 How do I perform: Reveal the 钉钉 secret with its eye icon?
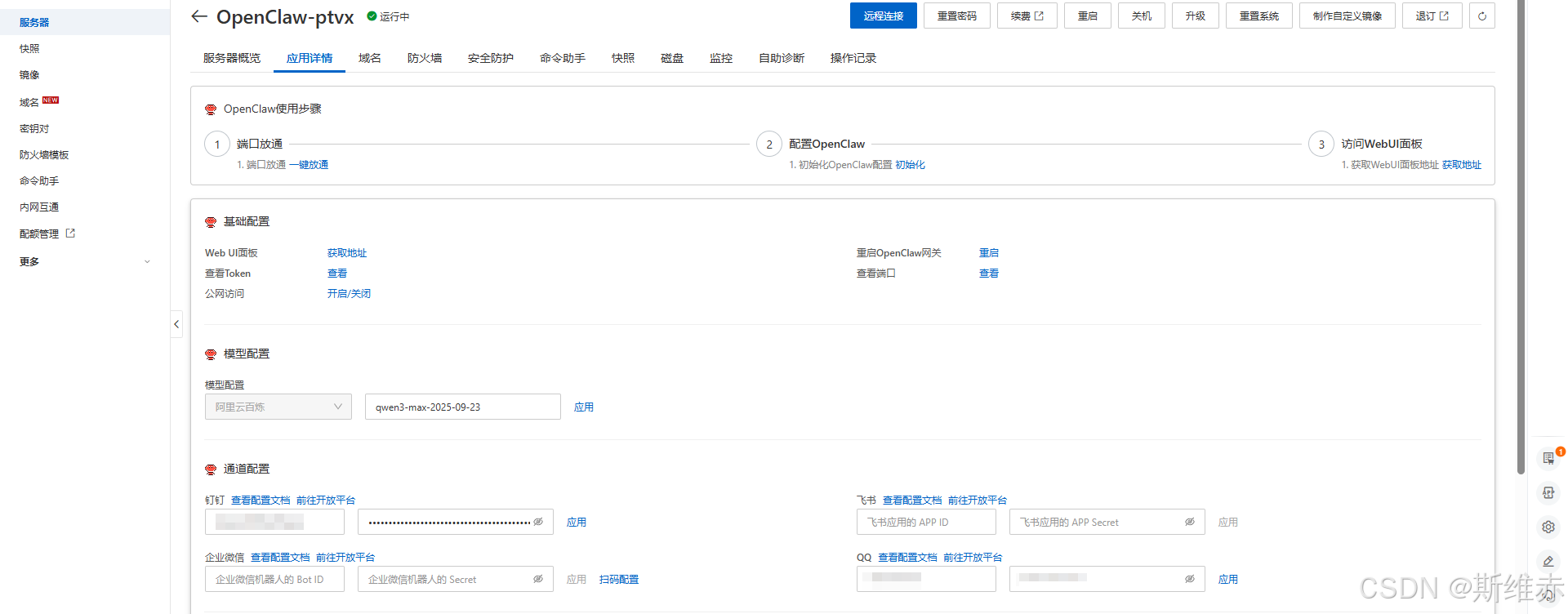point(538,522)
